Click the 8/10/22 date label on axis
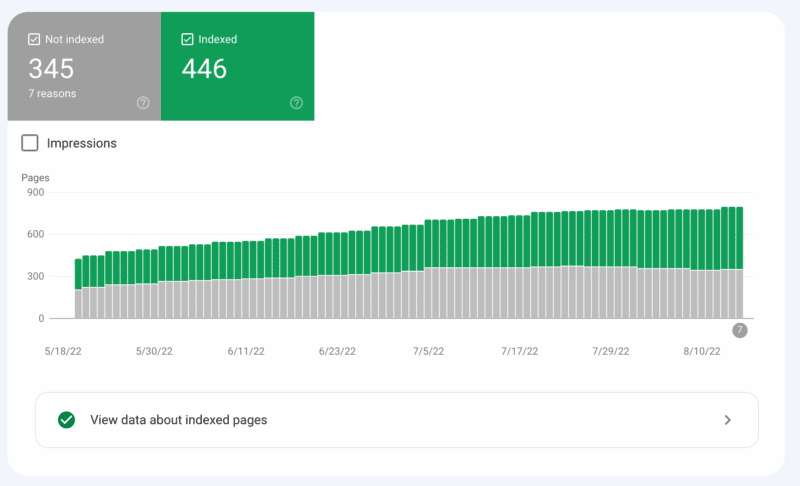 pos(701,351)
